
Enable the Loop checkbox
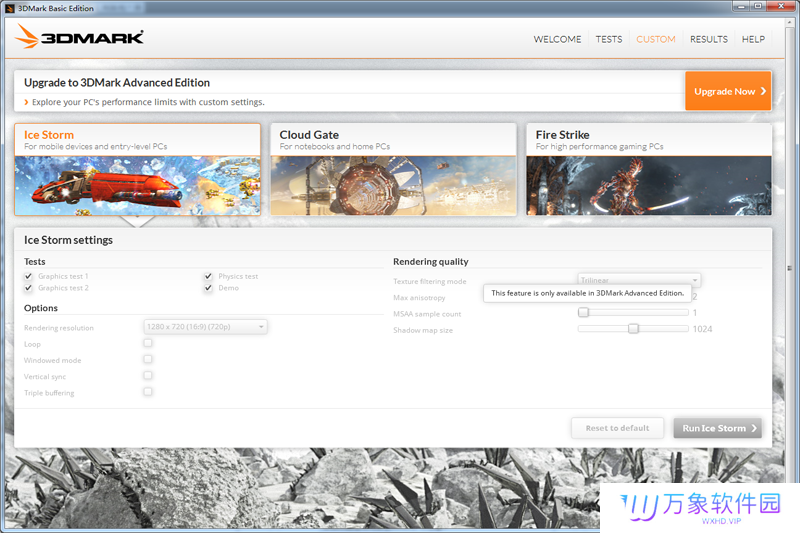pos(148,343)
